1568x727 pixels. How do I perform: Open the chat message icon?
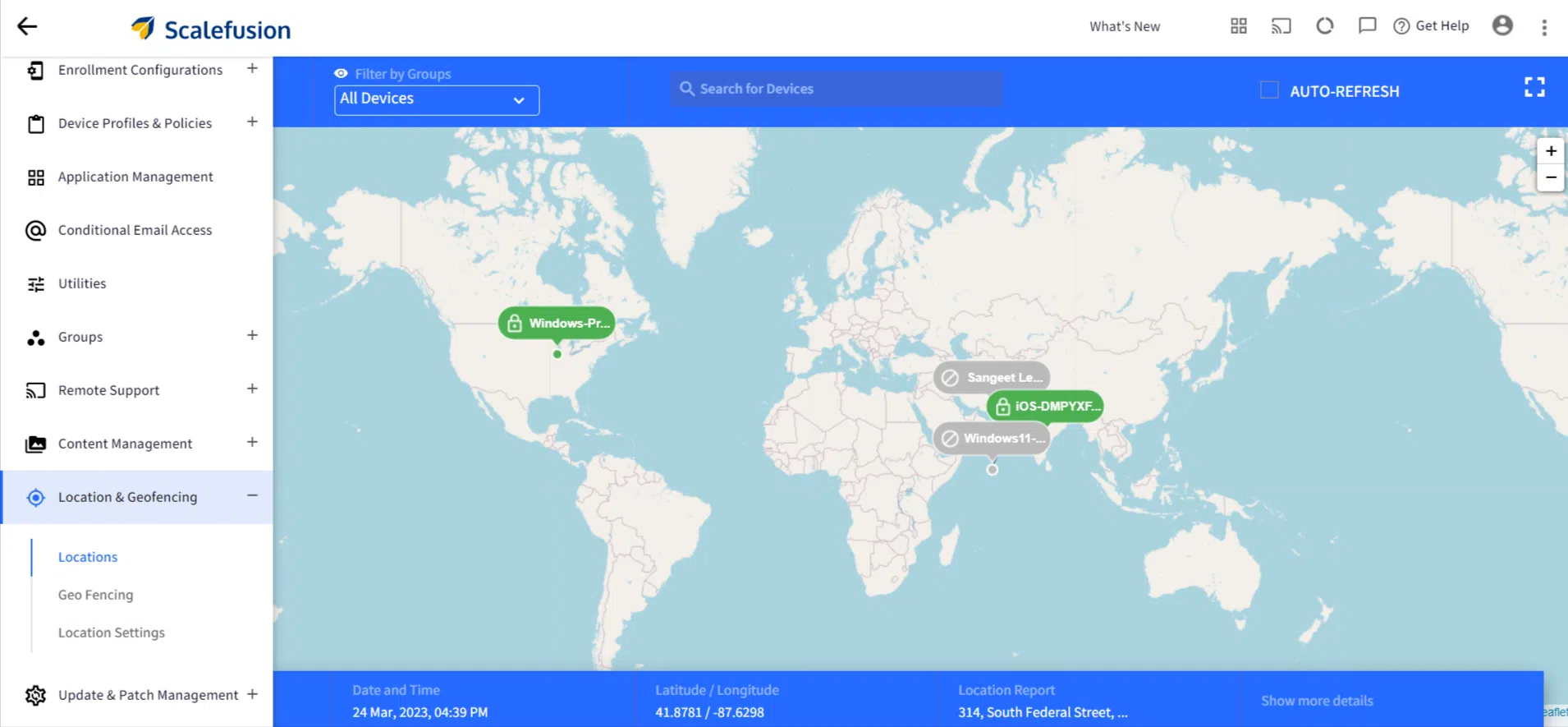coord(1367,26)
